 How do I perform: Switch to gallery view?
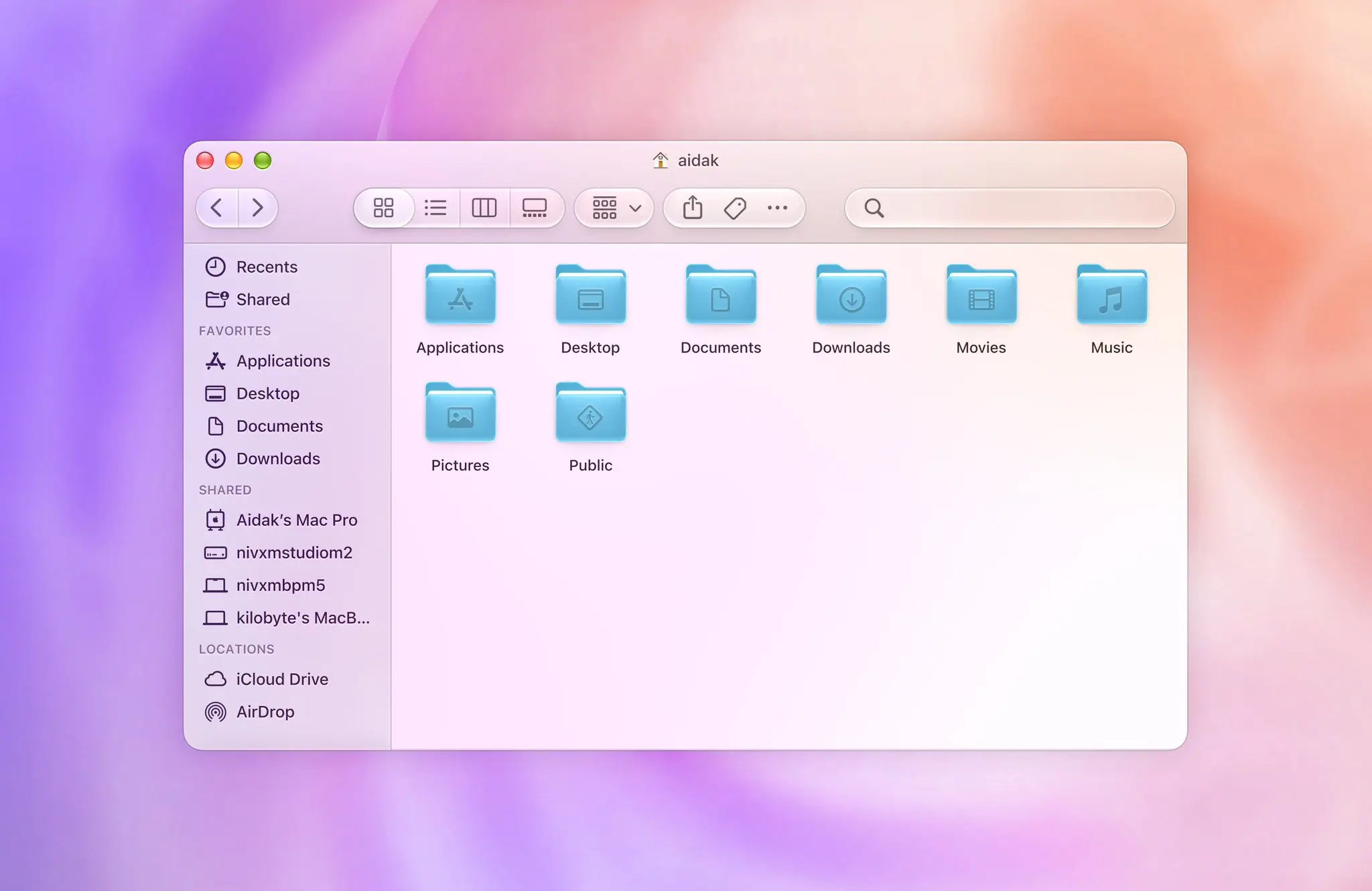(535, 208)
